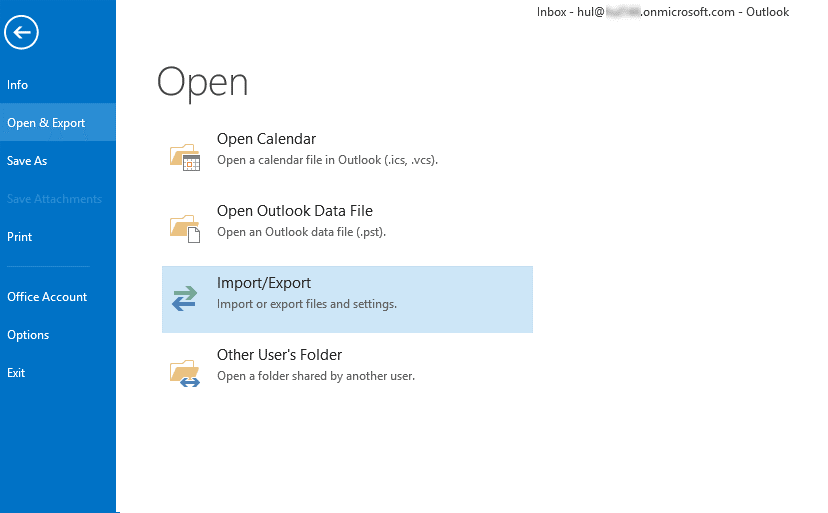Open the Print page
The height and width of the screenshot is (513, 828).
(x=20, y=237)
